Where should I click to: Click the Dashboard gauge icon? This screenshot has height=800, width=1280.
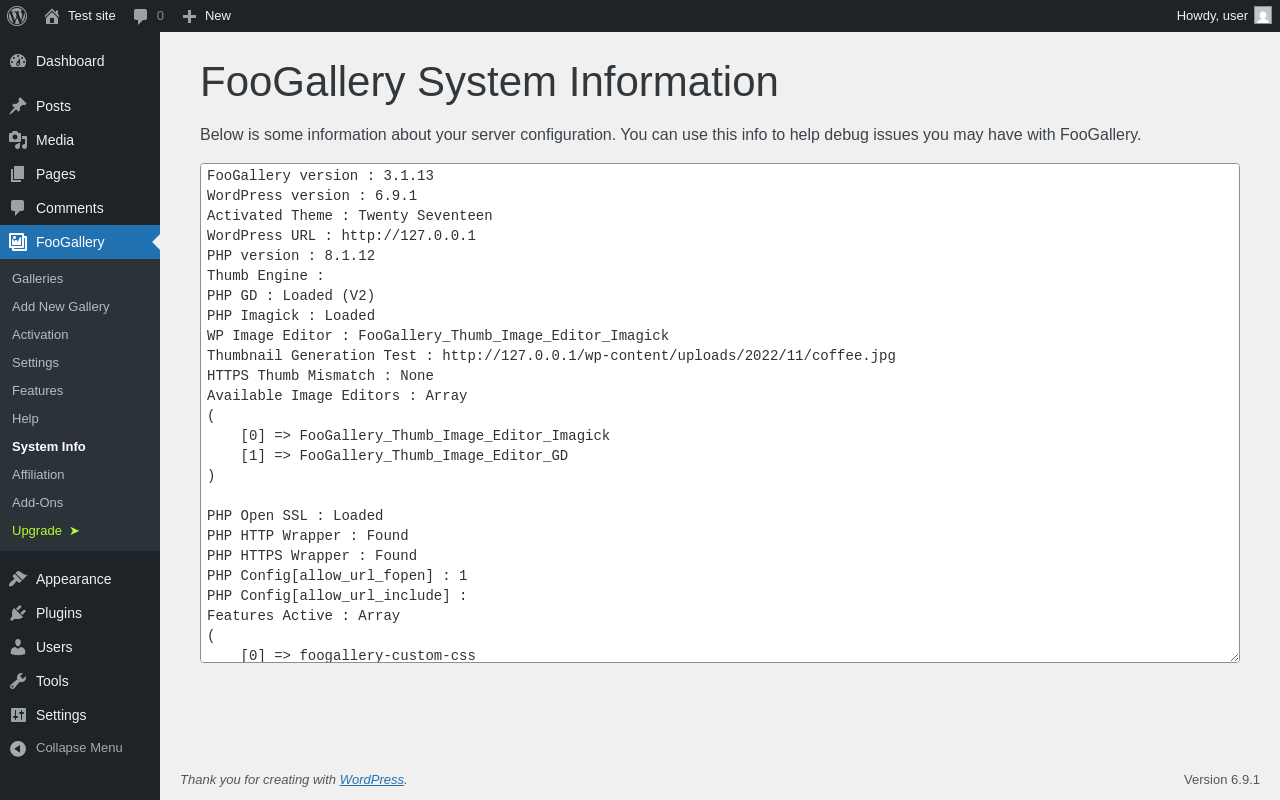(x=18, y=61)
